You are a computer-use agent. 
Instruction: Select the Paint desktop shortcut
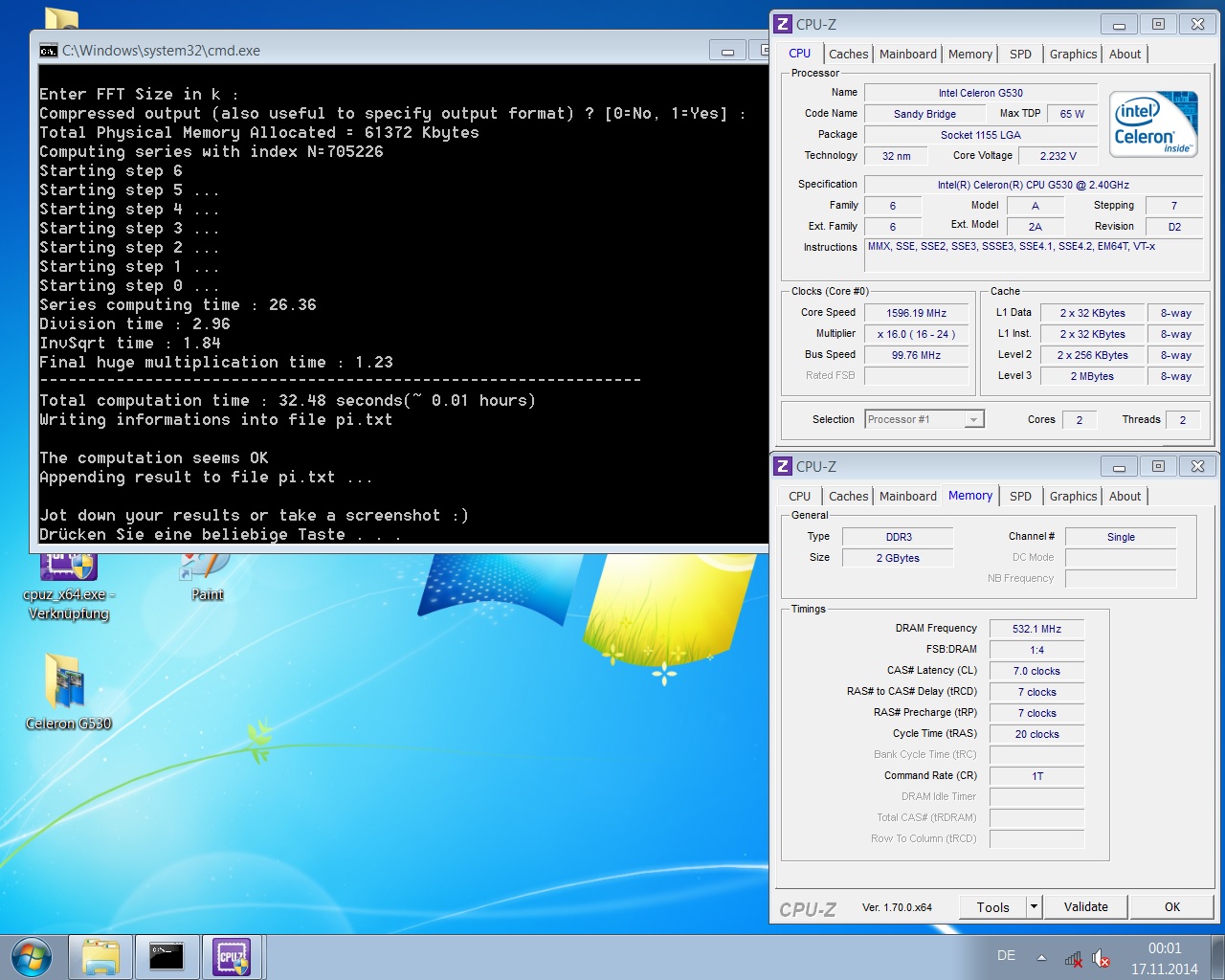207,578
